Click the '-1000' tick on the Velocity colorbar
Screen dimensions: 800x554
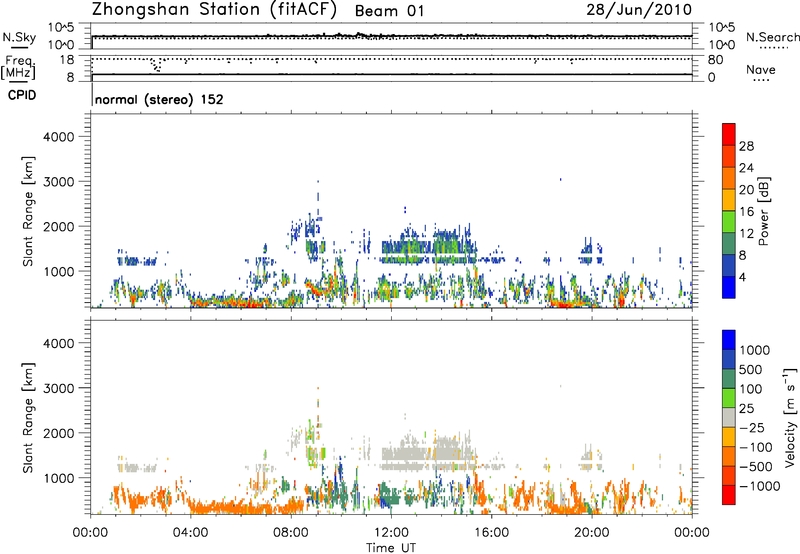tap(759, 486)
